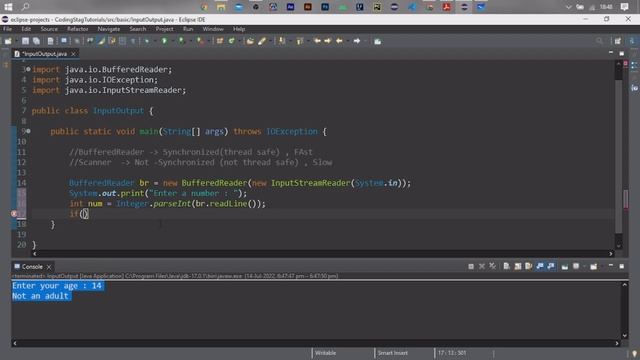Screen dimensions: 640x360
Task: Click the Pin Console icon
Action: 565,266
